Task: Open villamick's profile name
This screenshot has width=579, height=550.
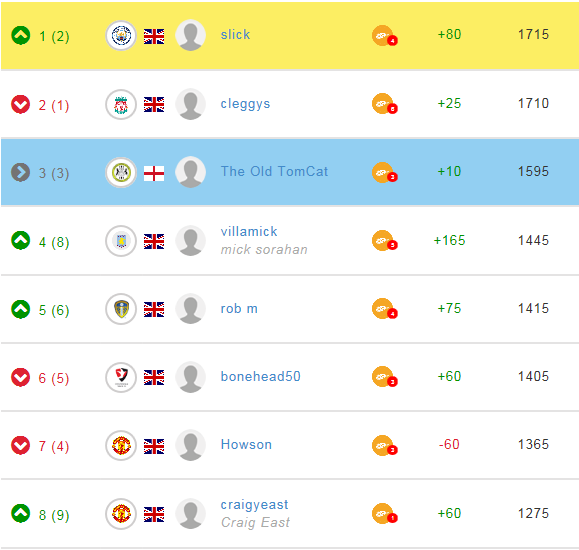Action: 249,232
